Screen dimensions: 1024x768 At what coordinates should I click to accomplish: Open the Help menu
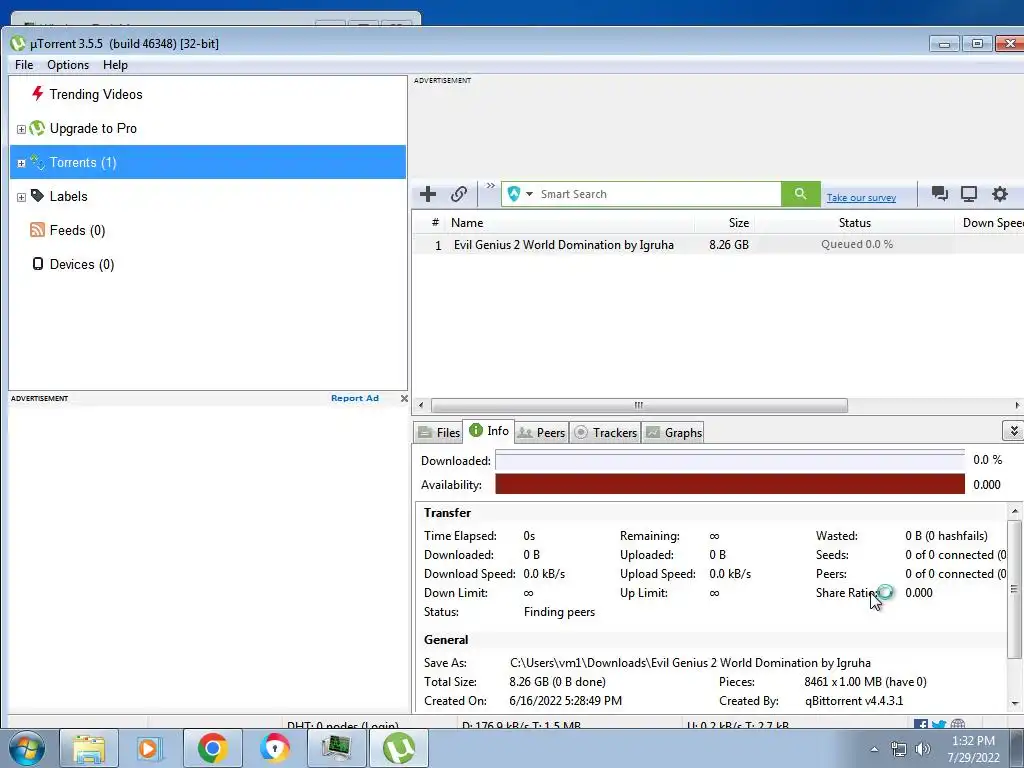pyautogui.click(x=115, y=65)
